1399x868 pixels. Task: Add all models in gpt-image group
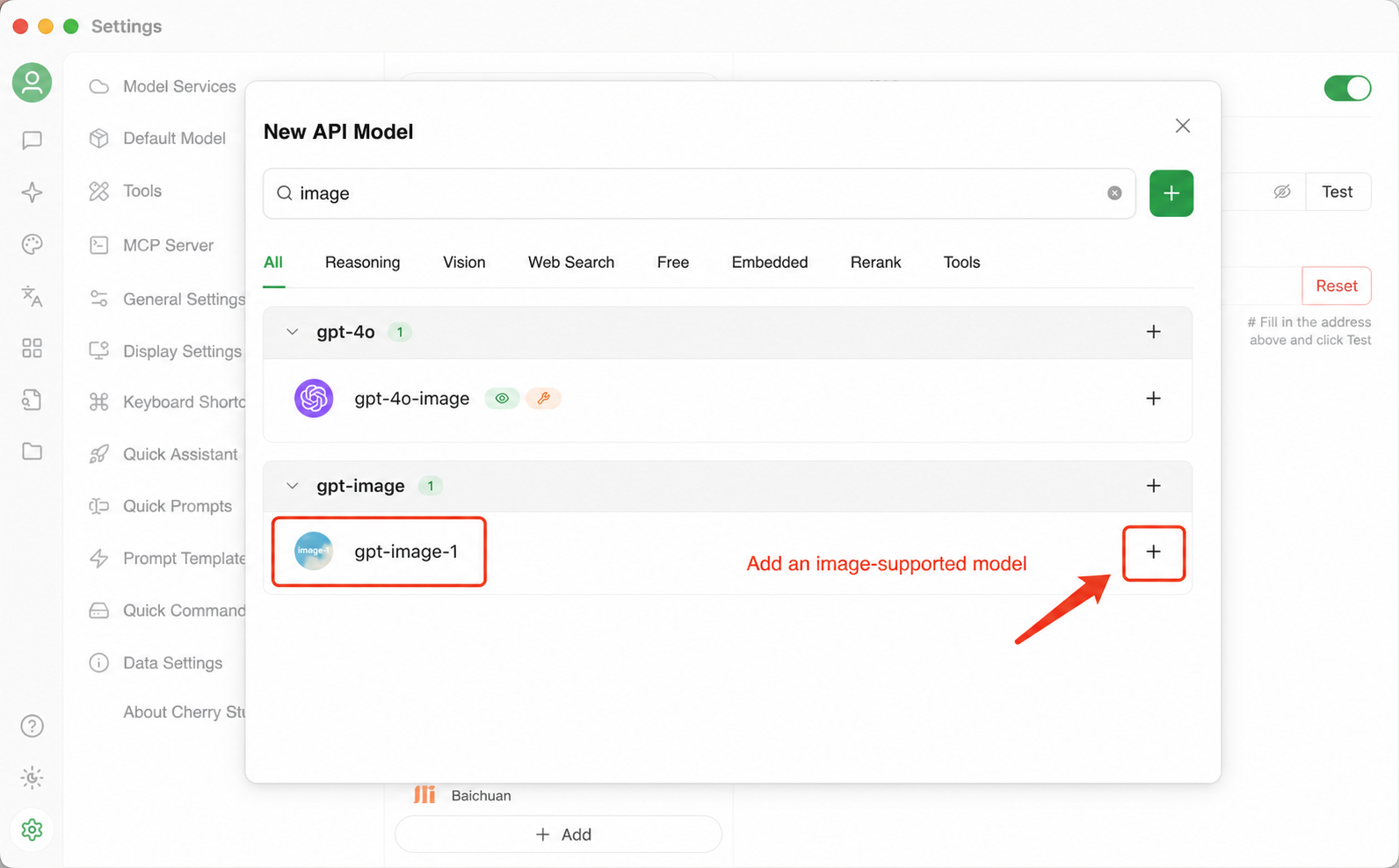pos(1154,486)
